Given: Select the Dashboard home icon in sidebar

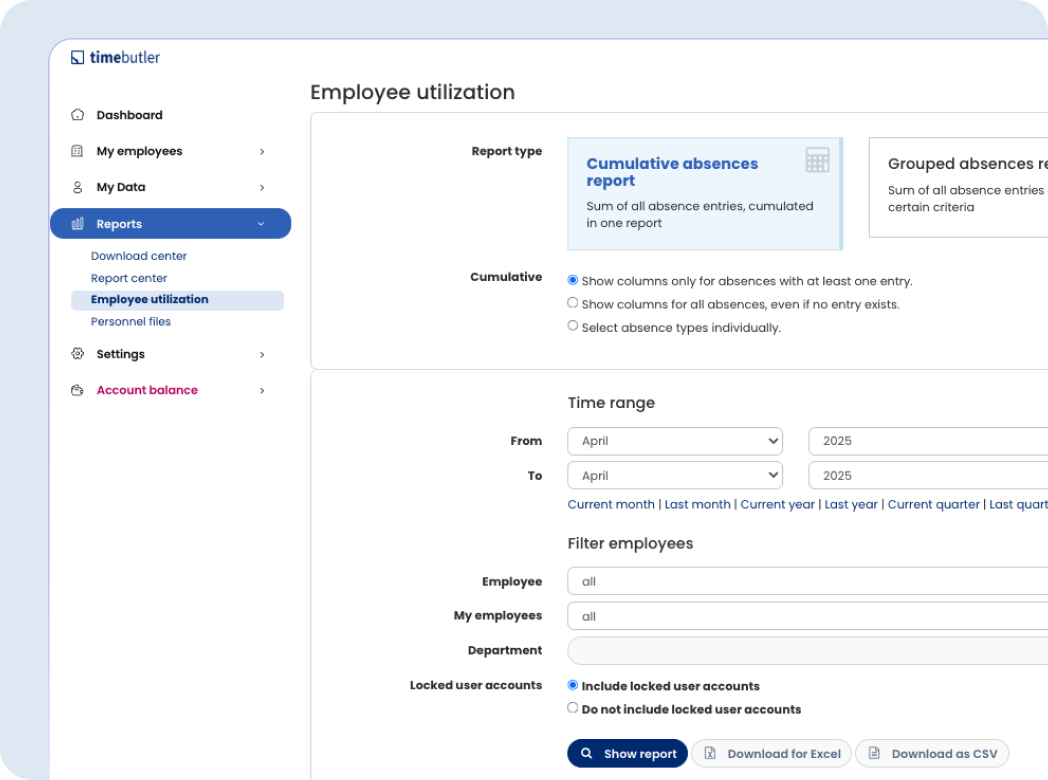Looking at the screenshot, I should click(x=77, y=115).
